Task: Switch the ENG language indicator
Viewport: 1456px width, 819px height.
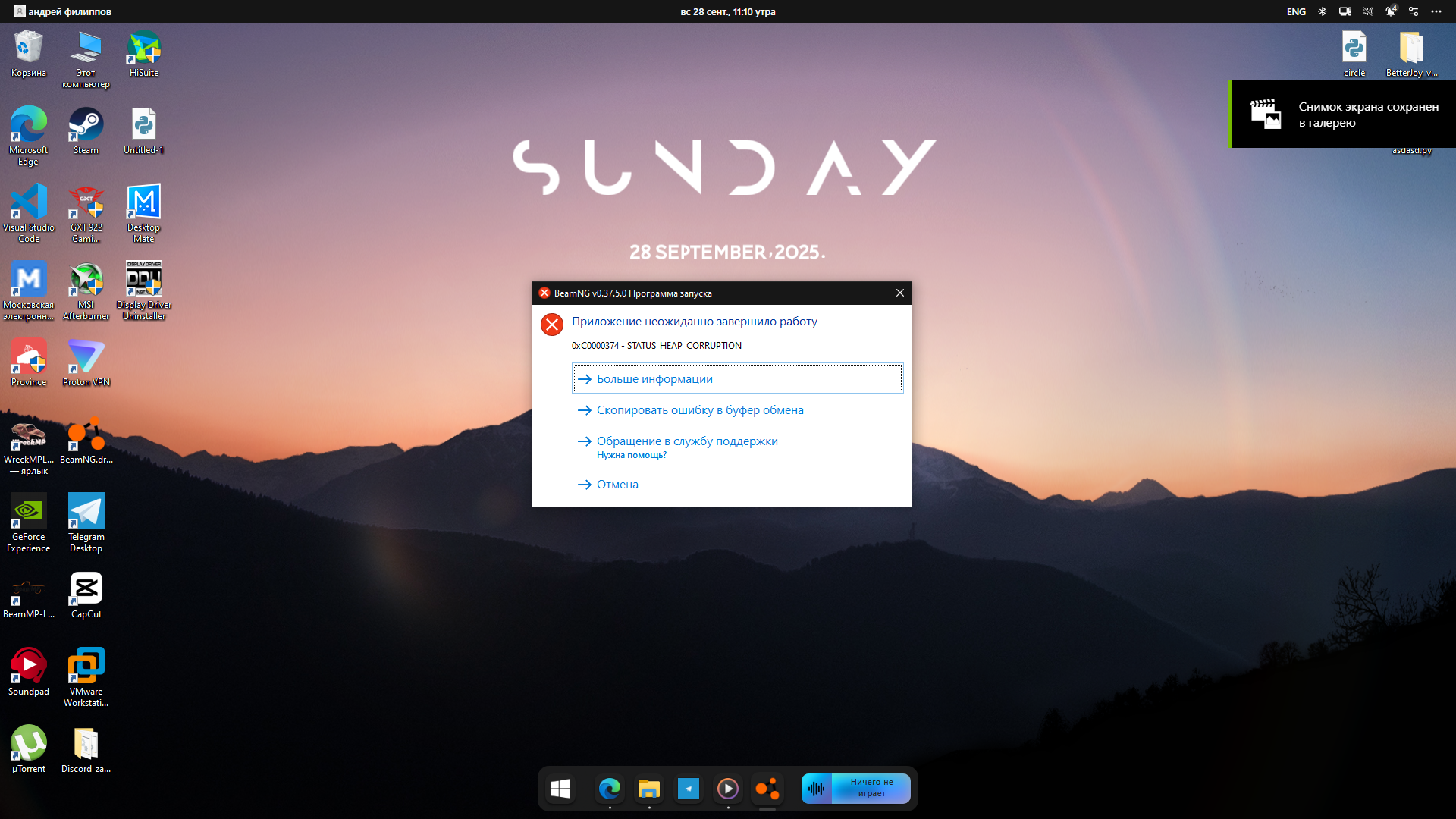Action: click(1296, 11)
